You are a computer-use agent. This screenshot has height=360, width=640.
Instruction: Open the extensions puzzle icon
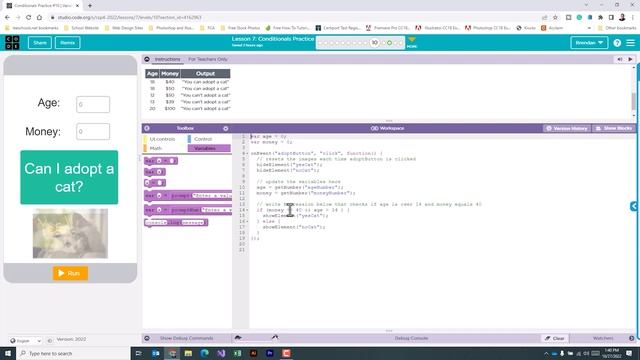tap(600, 18)
